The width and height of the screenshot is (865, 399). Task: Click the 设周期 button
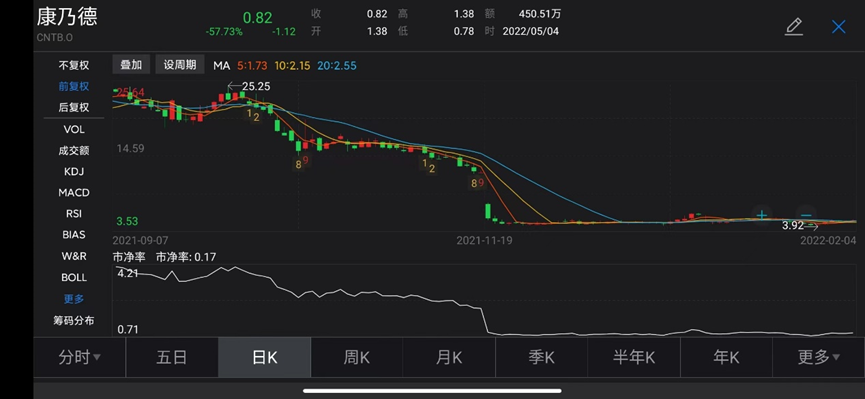click(180, 65)
